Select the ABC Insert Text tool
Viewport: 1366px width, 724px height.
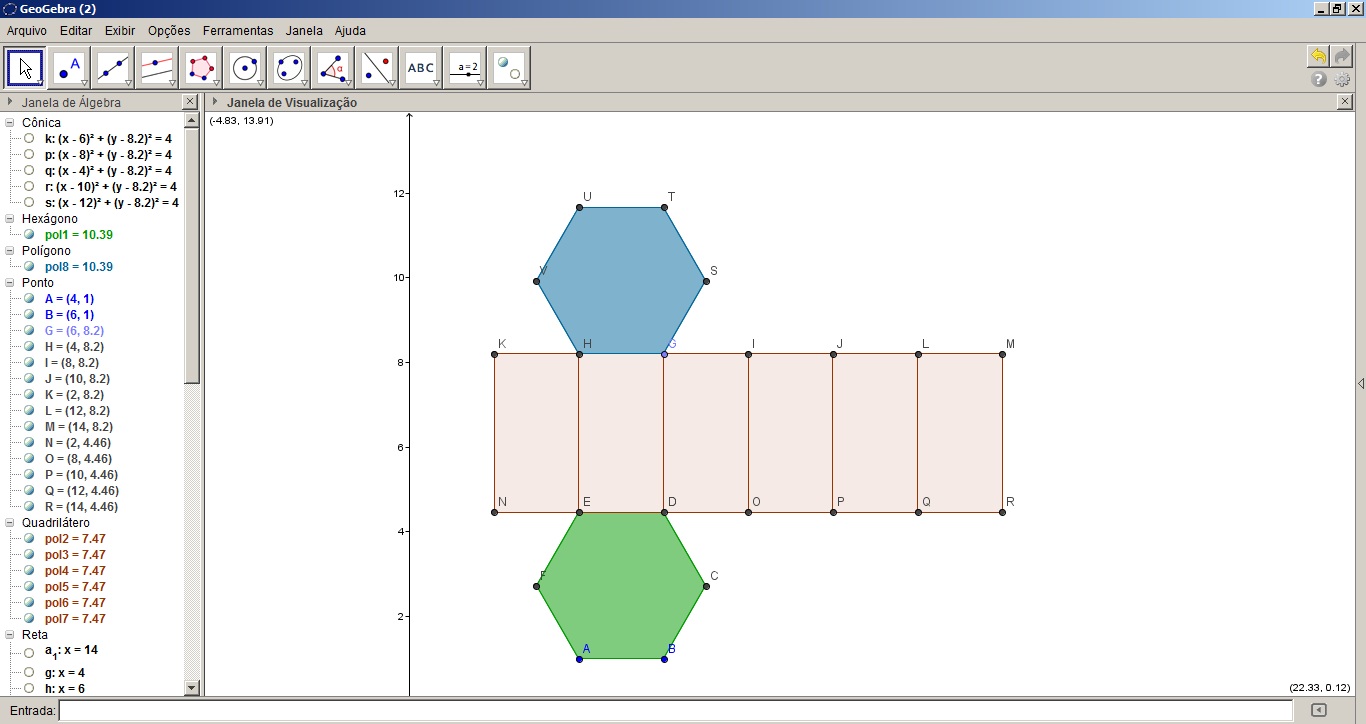tap(422, 68)
